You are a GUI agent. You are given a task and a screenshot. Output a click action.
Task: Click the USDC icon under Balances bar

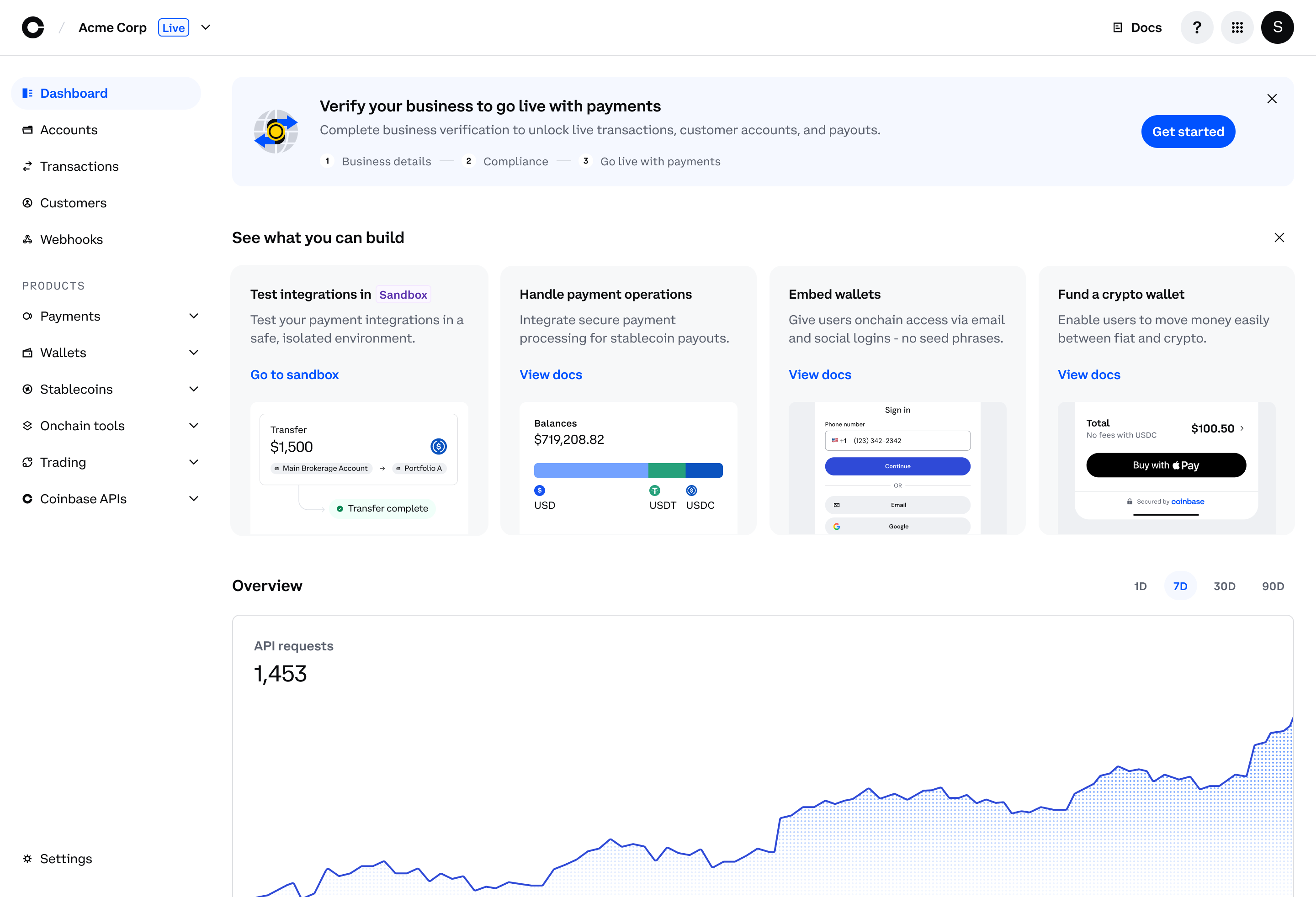[x=691, y=490]
